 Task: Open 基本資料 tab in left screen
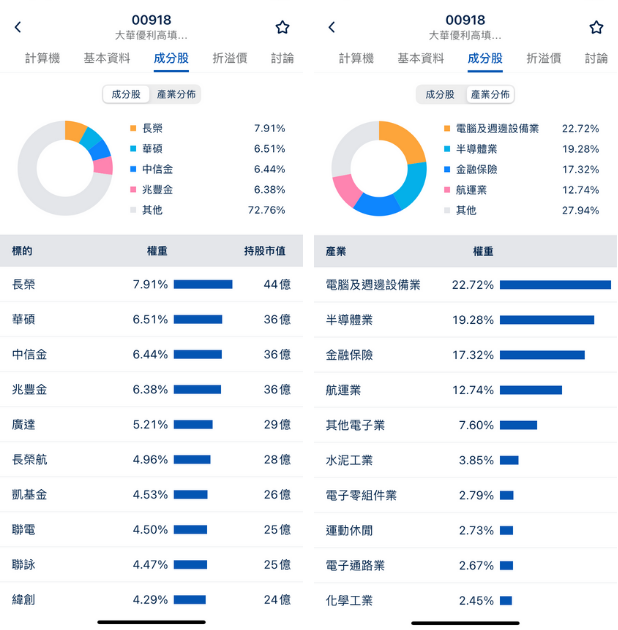[107, 58]
